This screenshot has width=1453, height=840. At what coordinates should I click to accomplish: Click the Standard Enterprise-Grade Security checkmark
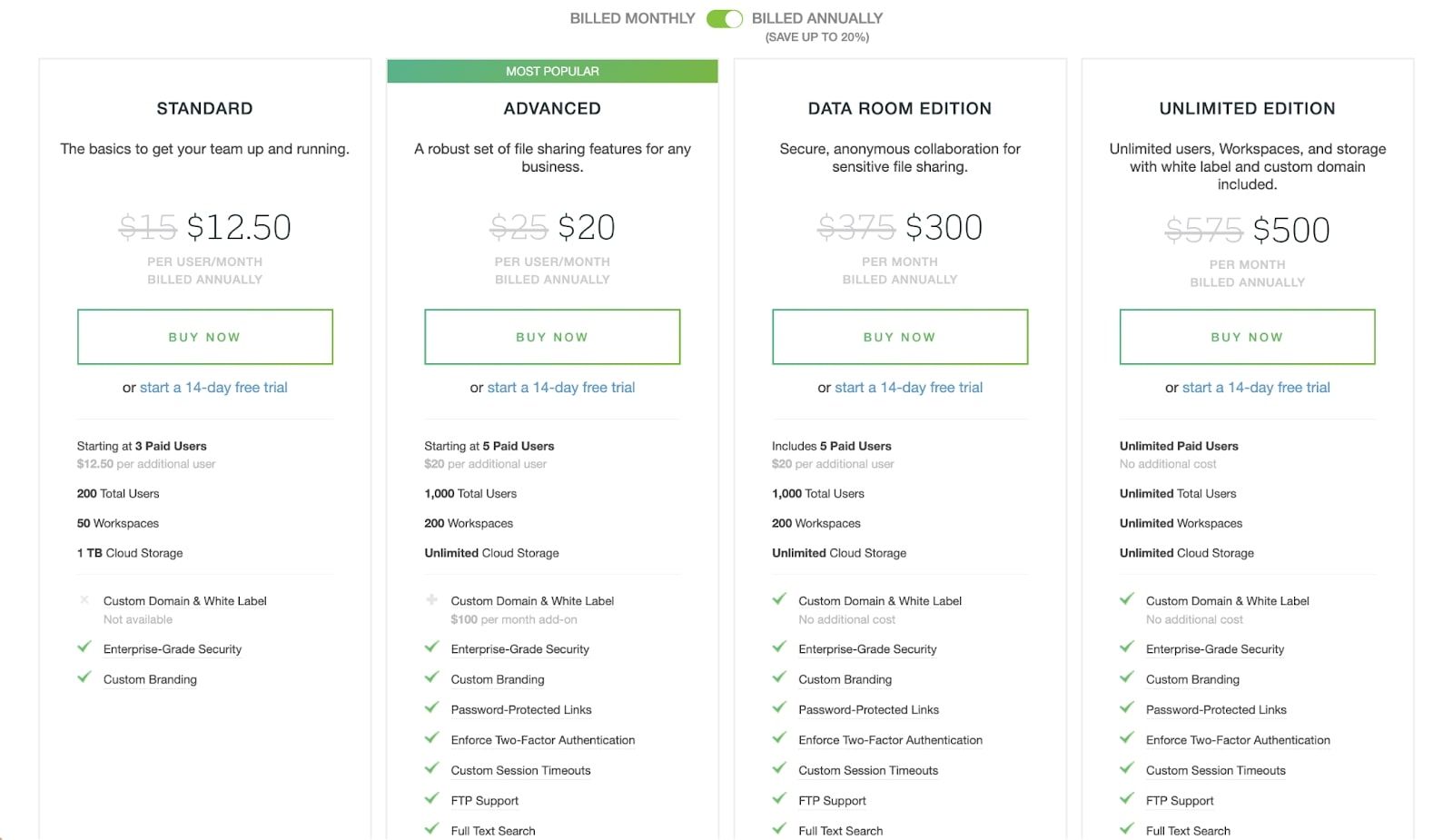(84, 647)
